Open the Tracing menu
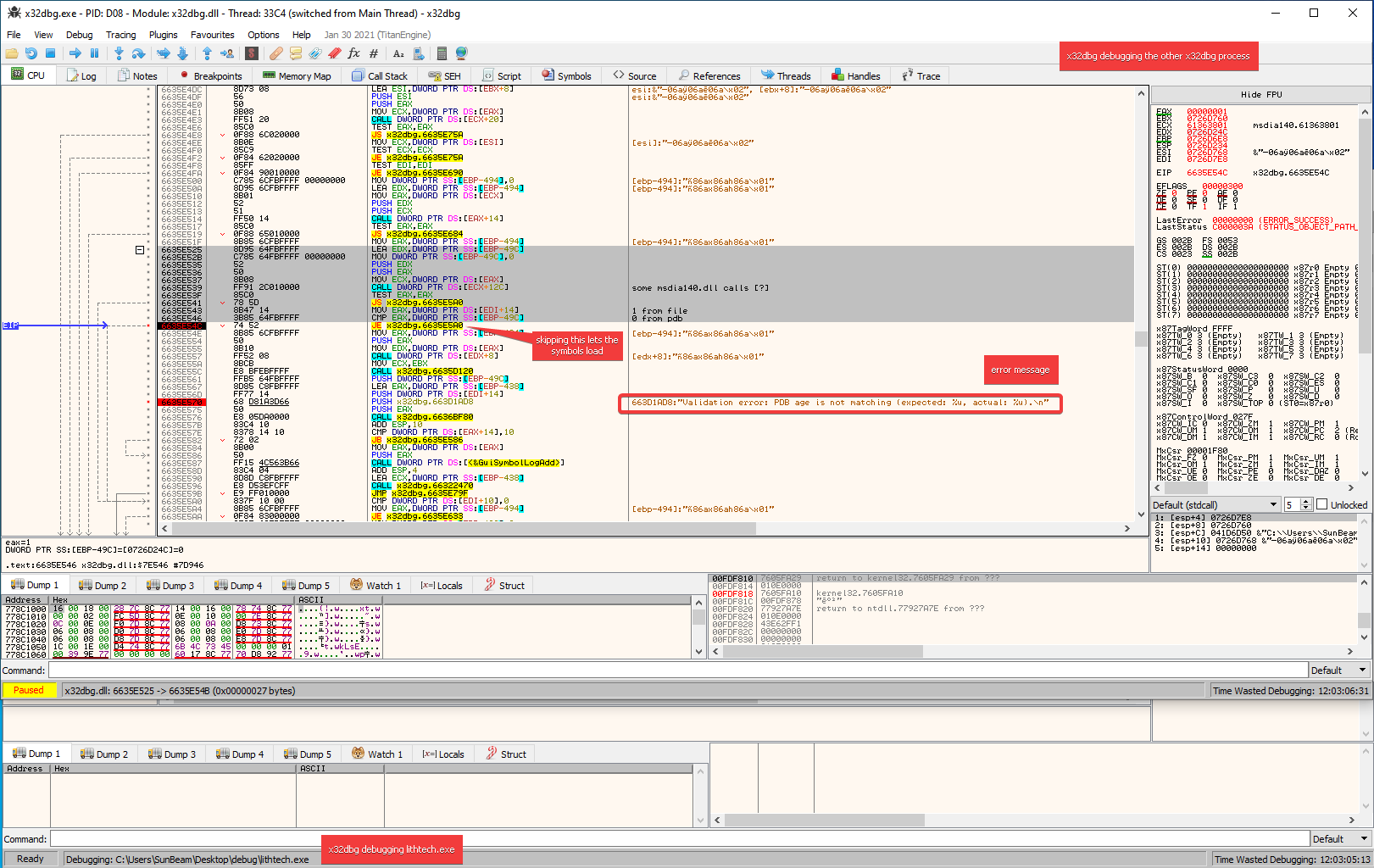Screen dimensions: 1374x868 tap(120, 35)
